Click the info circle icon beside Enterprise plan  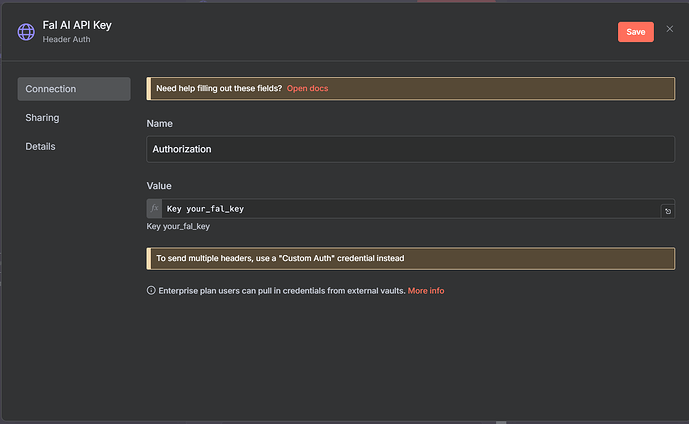tap(151, 290)
